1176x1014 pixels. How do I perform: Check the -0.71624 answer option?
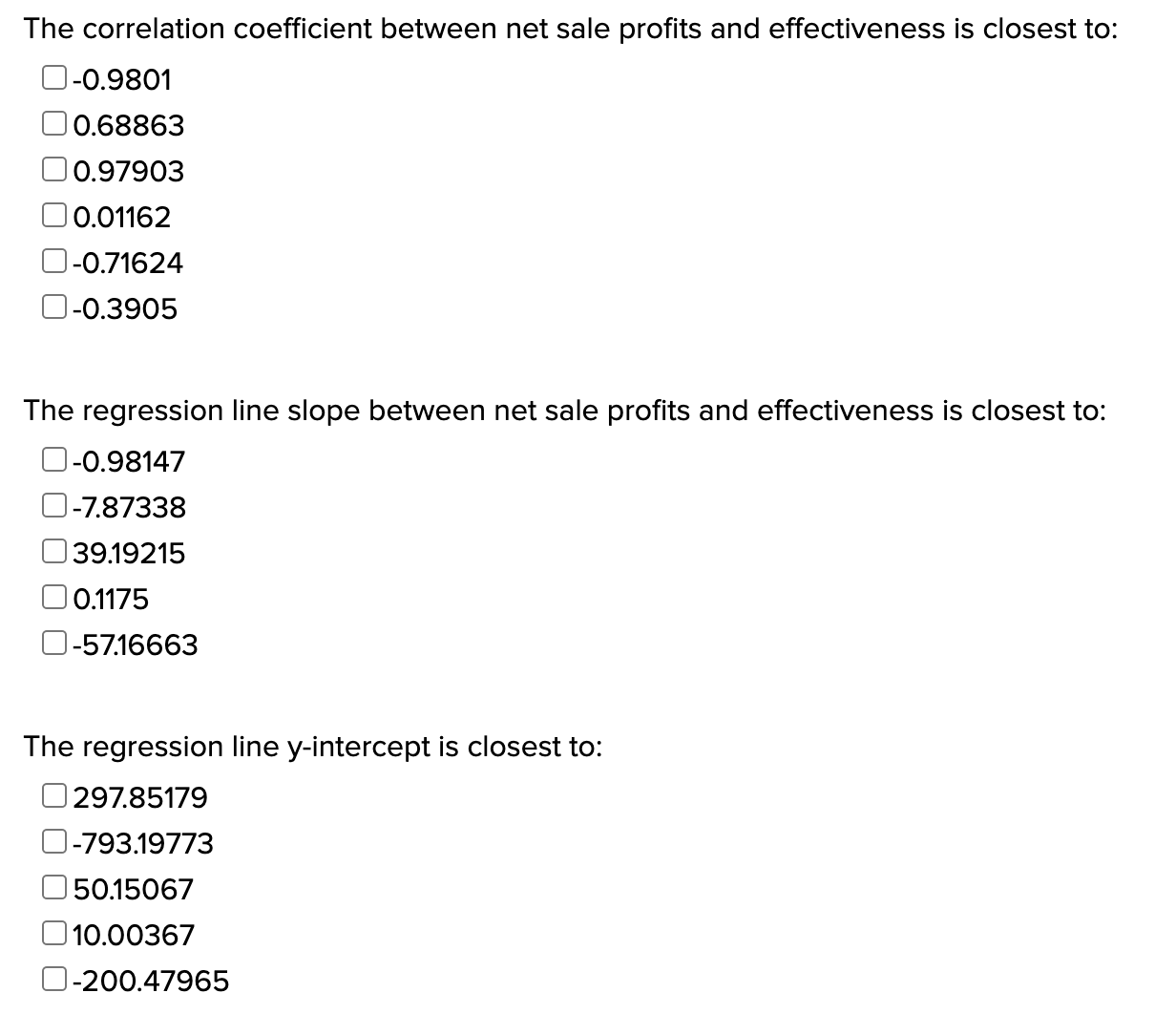tap(52, 260)
